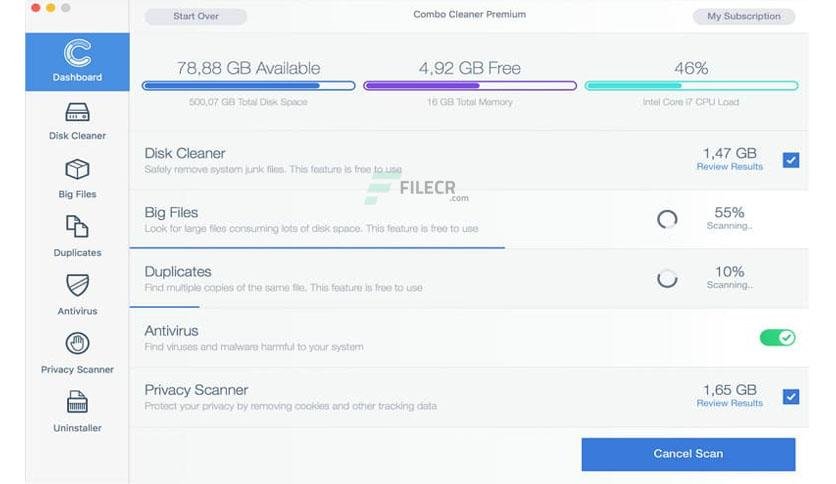Click the Antivirus row title

point(171,331)
